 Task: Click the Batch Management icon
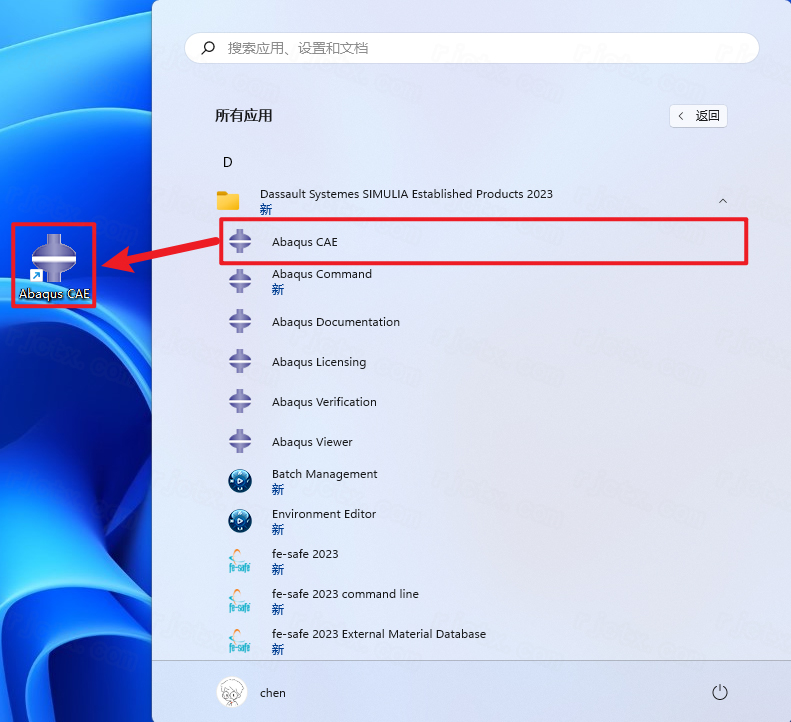(240, 481)
